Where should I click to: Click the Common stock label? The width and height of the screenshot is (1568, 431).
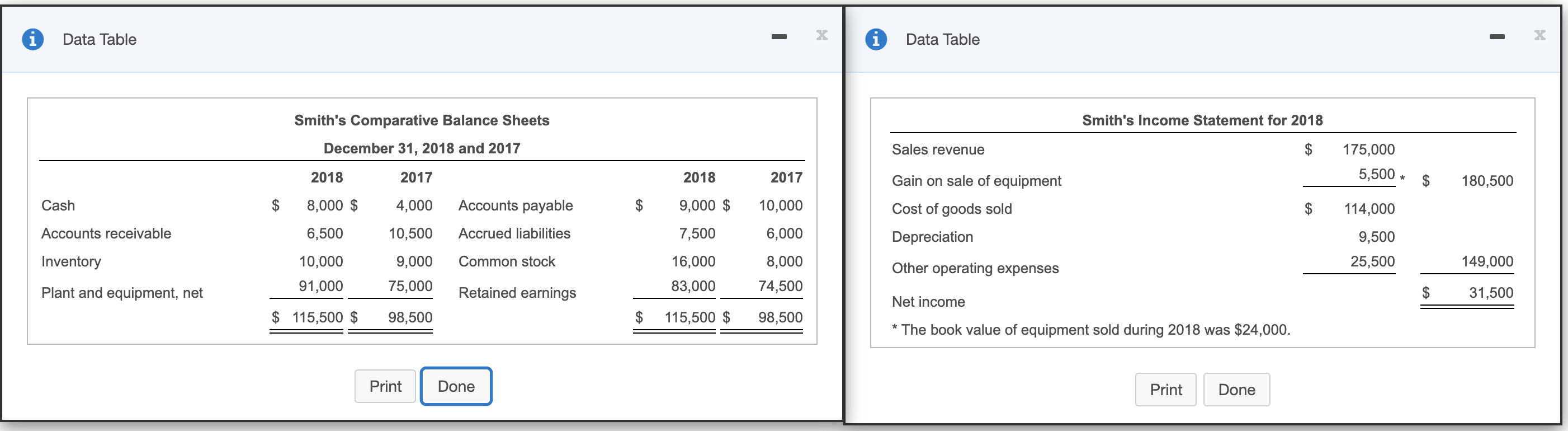(507, 261)
